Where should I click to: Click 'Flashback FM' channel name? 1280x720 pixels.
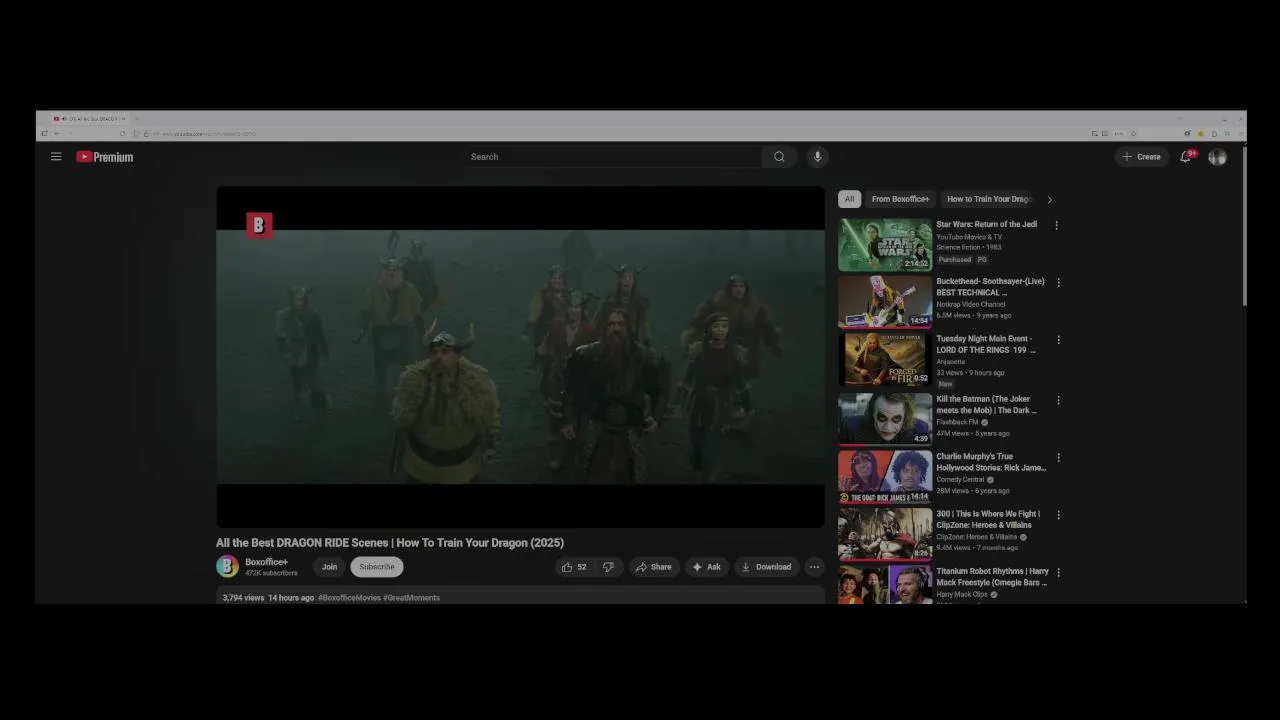957,422
